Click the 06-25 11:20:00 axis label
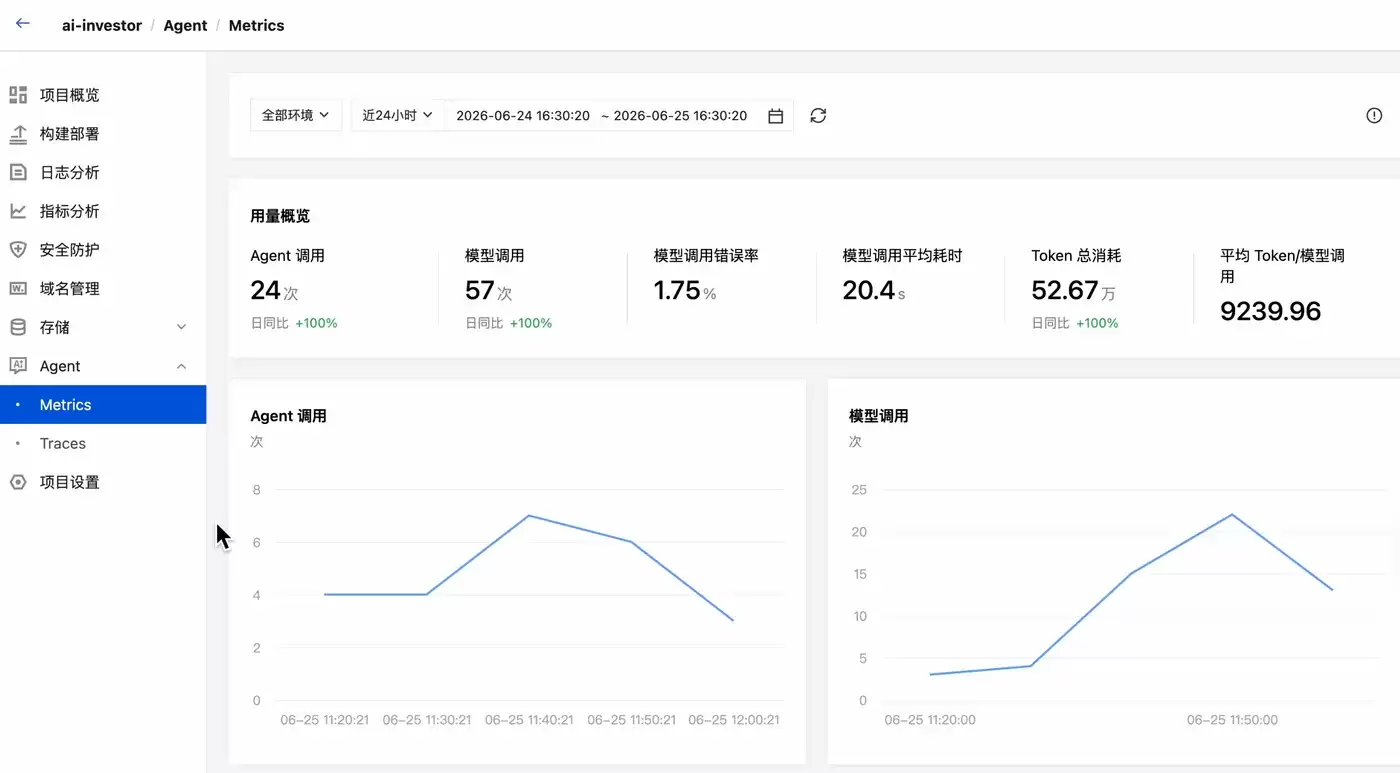Viewport: 1400px width, 773px height. [930, 720]
